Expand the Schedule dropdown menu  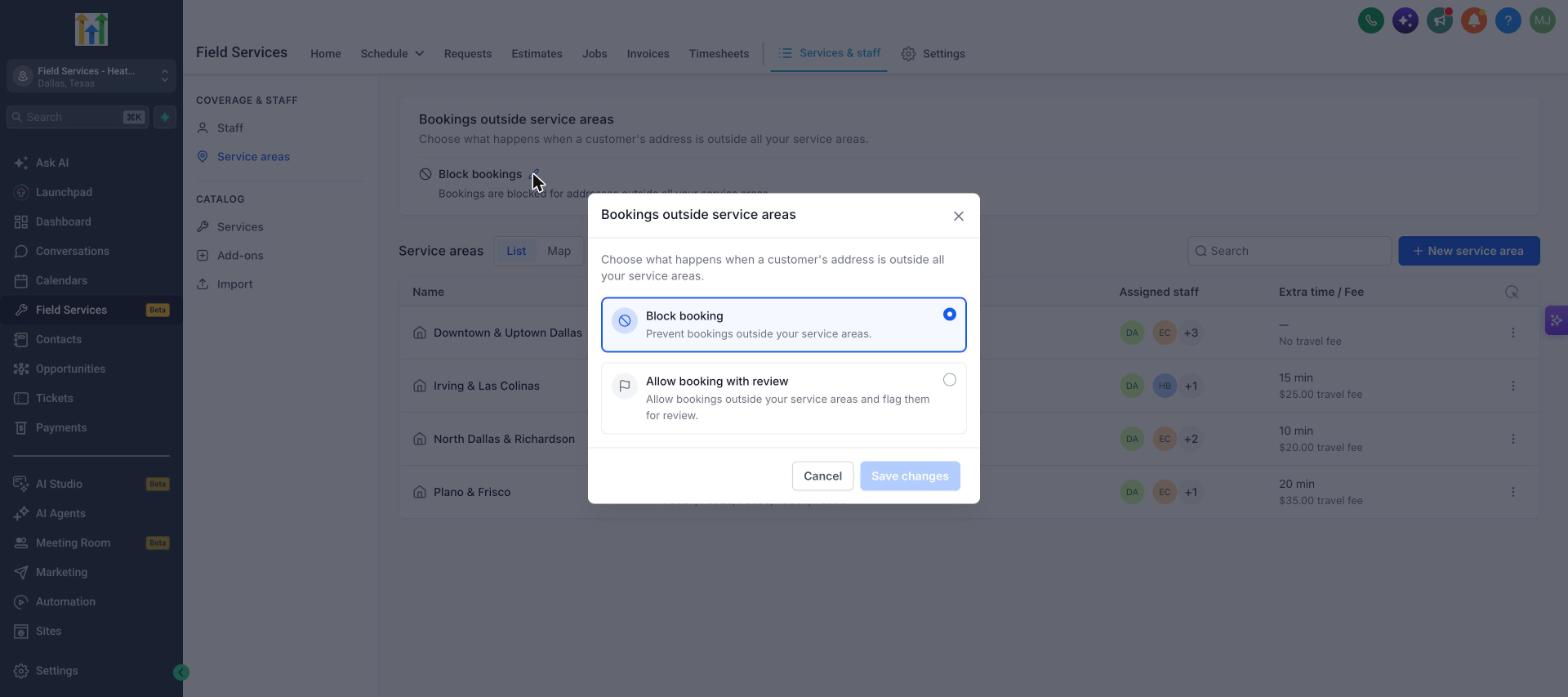pos(392,54)
